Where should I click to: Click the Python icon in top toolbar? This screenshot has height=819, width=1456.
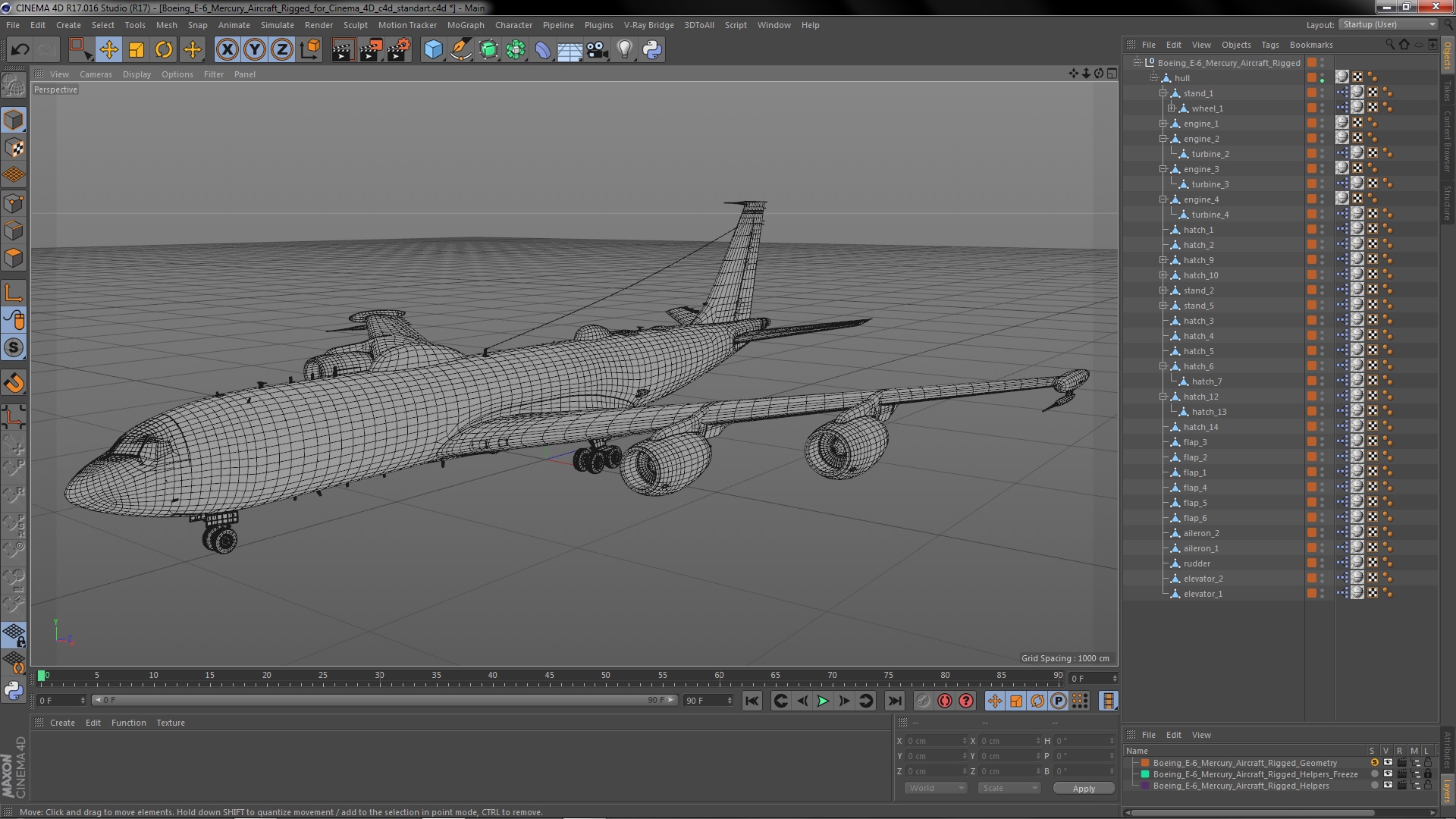click(x=652, y=50)
